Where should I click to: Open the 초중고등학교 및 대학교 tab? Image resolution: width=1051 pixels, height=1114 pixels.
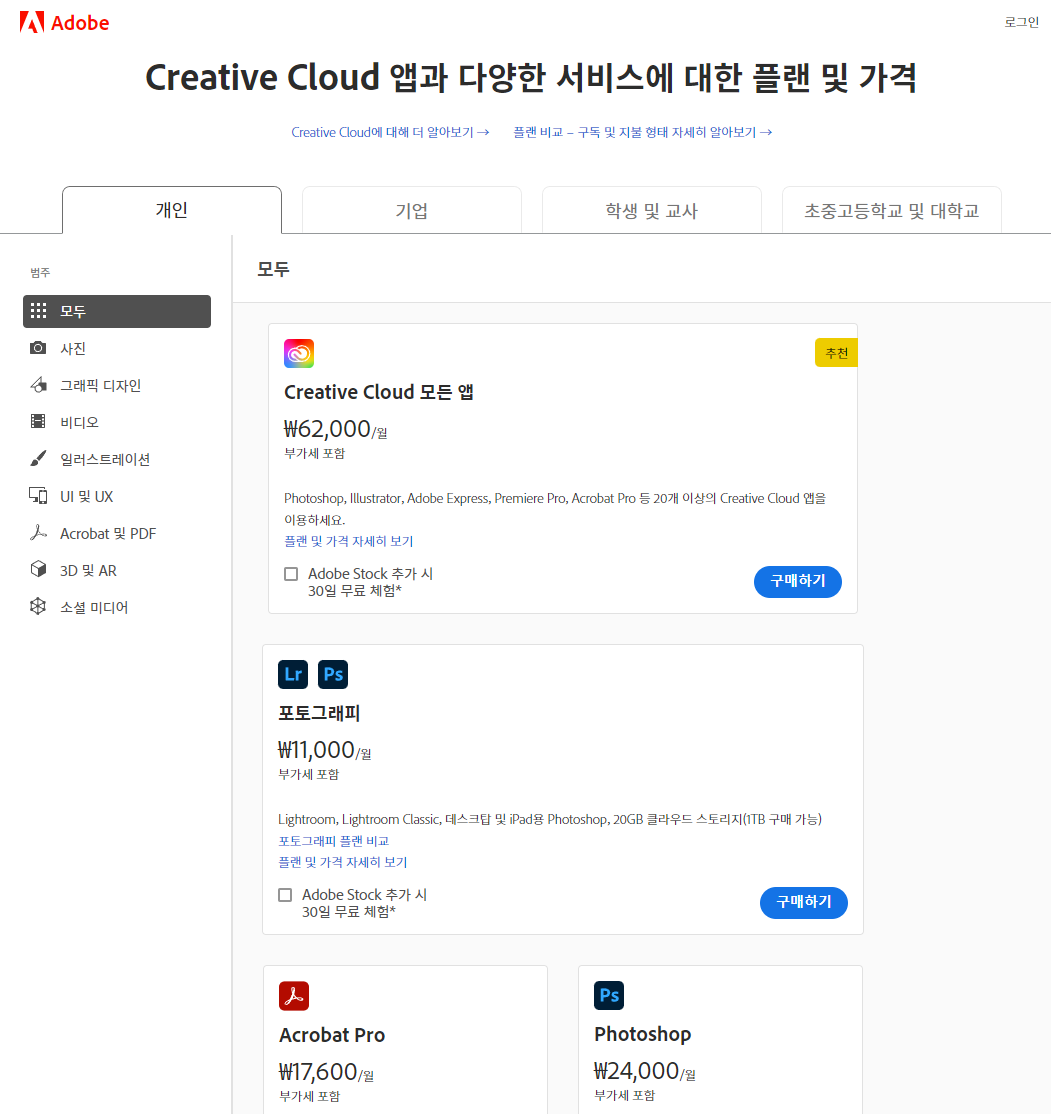tap(892, 210)
